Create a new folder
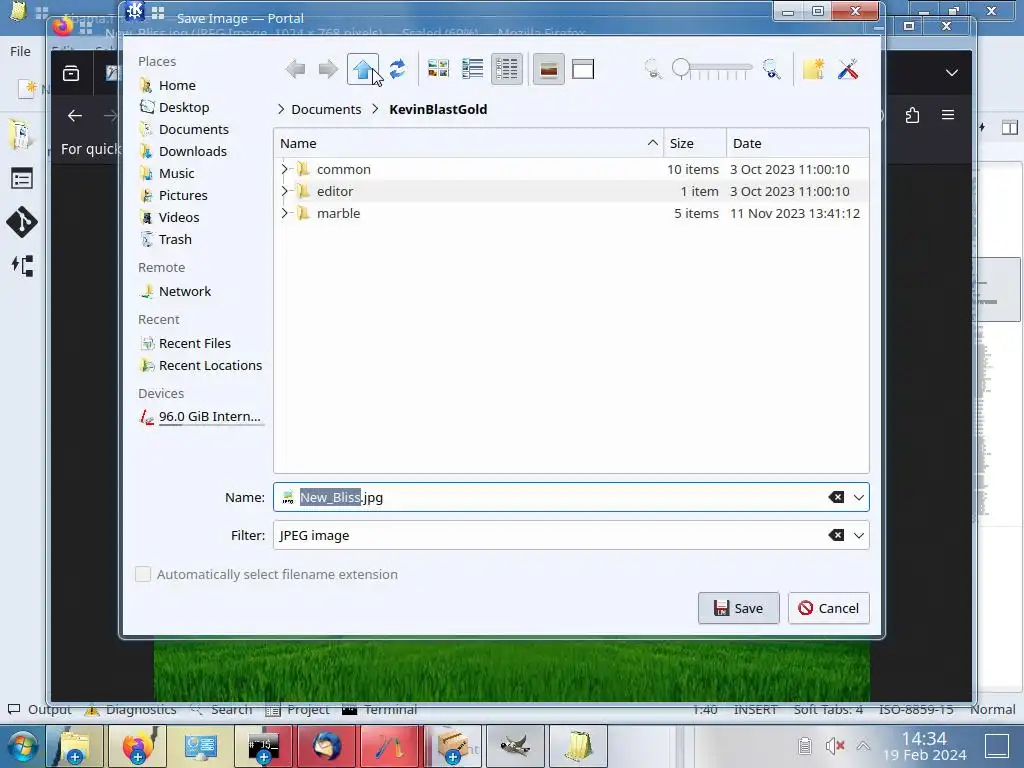 click(814, 69)
